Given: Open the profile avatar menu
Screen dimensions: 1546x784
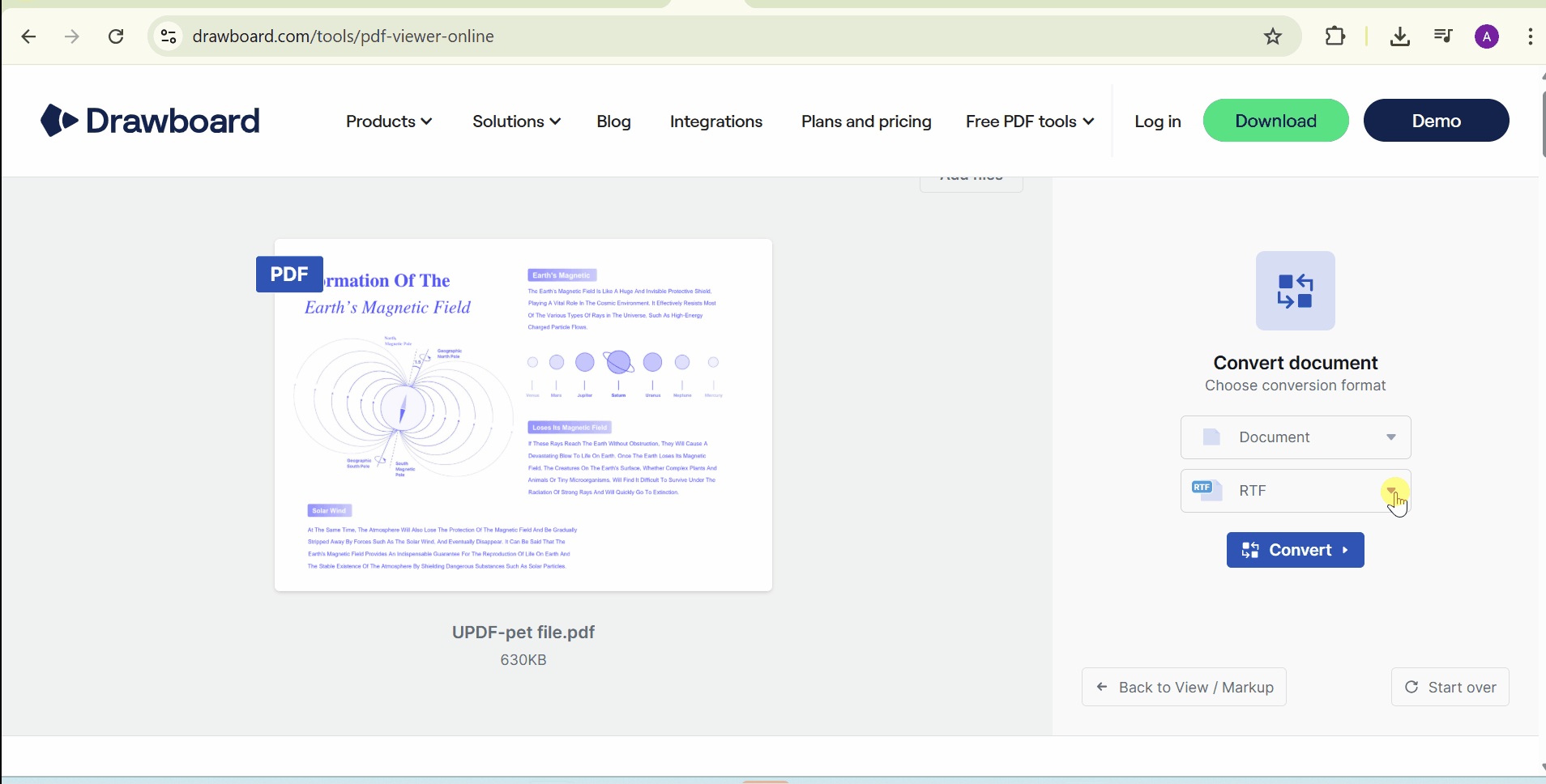Looking at the screenshot, I should coord(1487,36).
